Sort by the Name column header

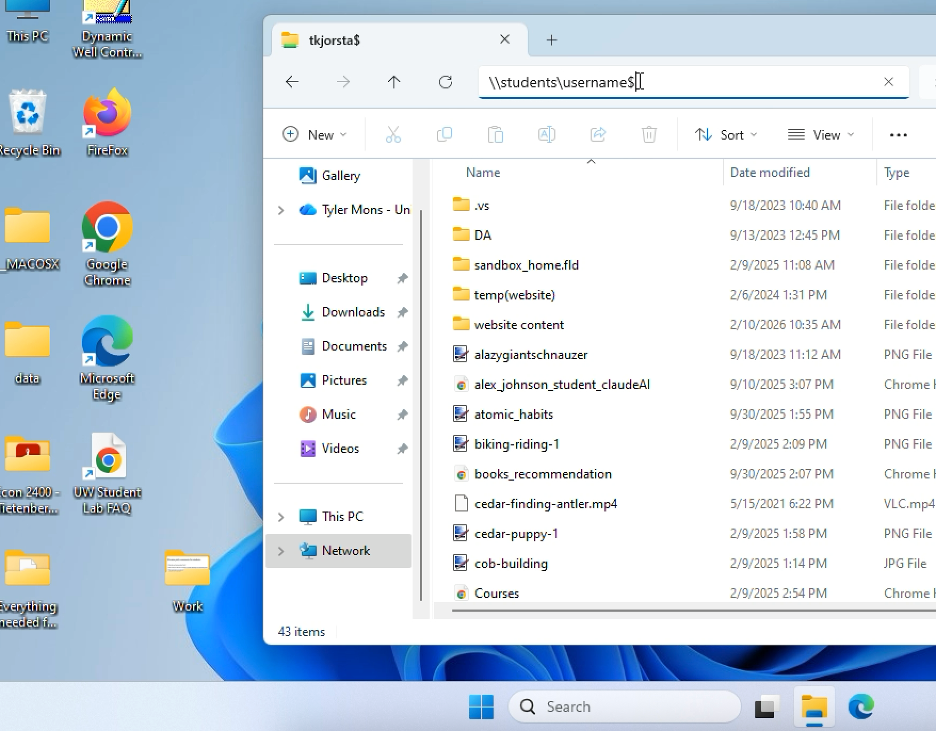click(484, 173)
